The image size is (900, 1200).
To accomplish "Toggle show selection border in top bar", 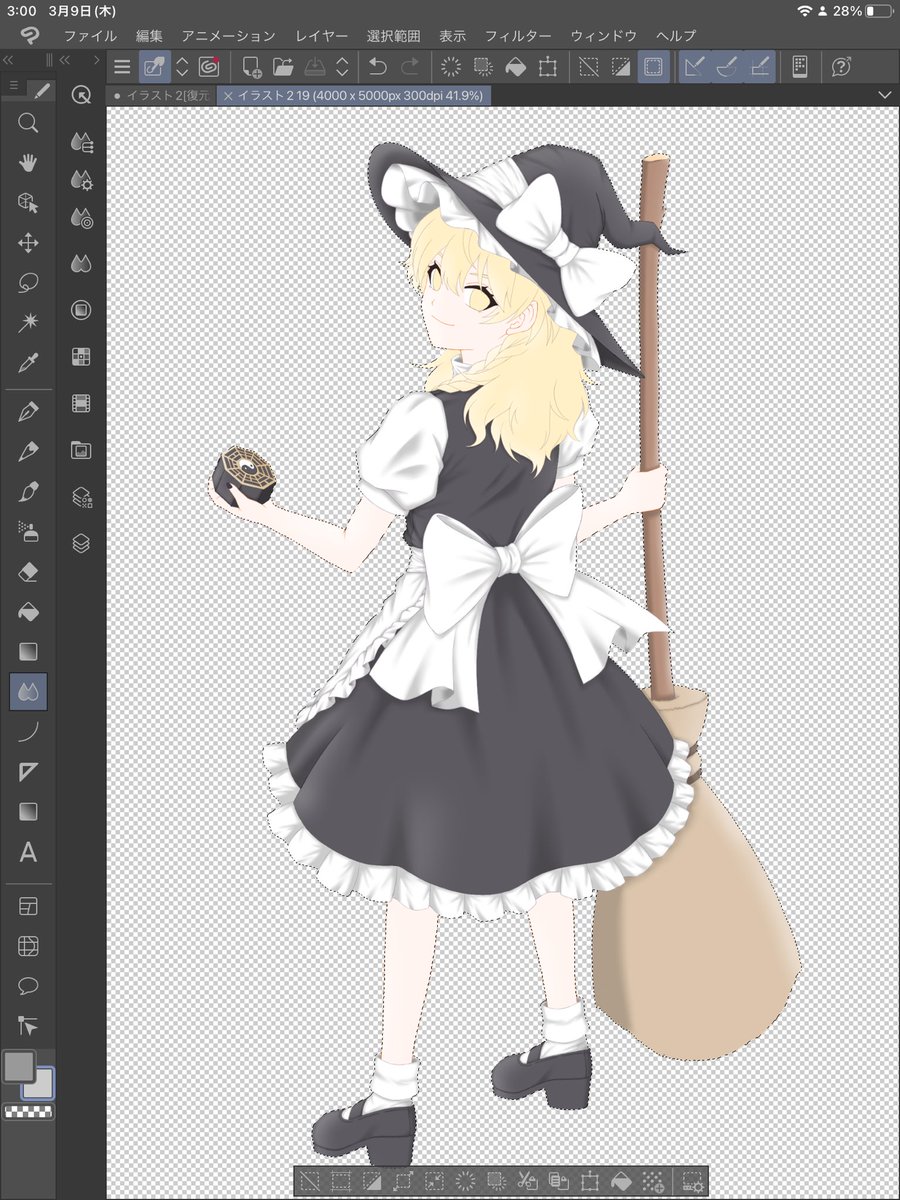I will point(653,67).
